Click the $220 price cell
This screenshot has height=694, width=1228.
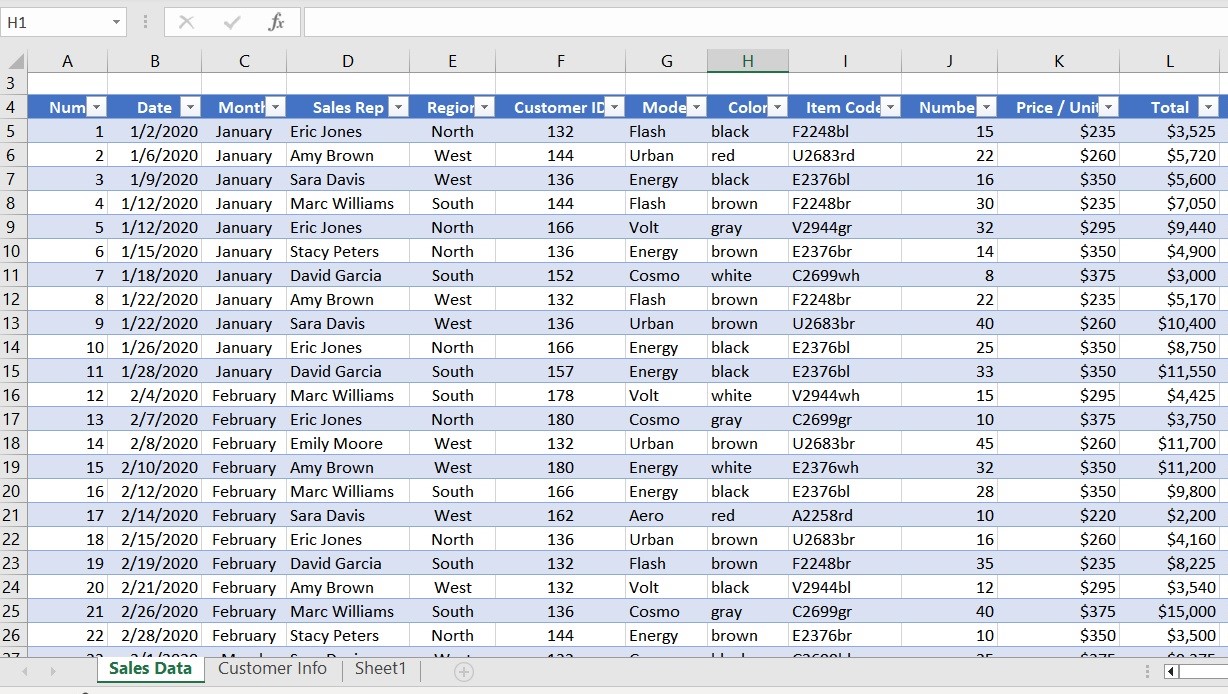(1058, 515)
